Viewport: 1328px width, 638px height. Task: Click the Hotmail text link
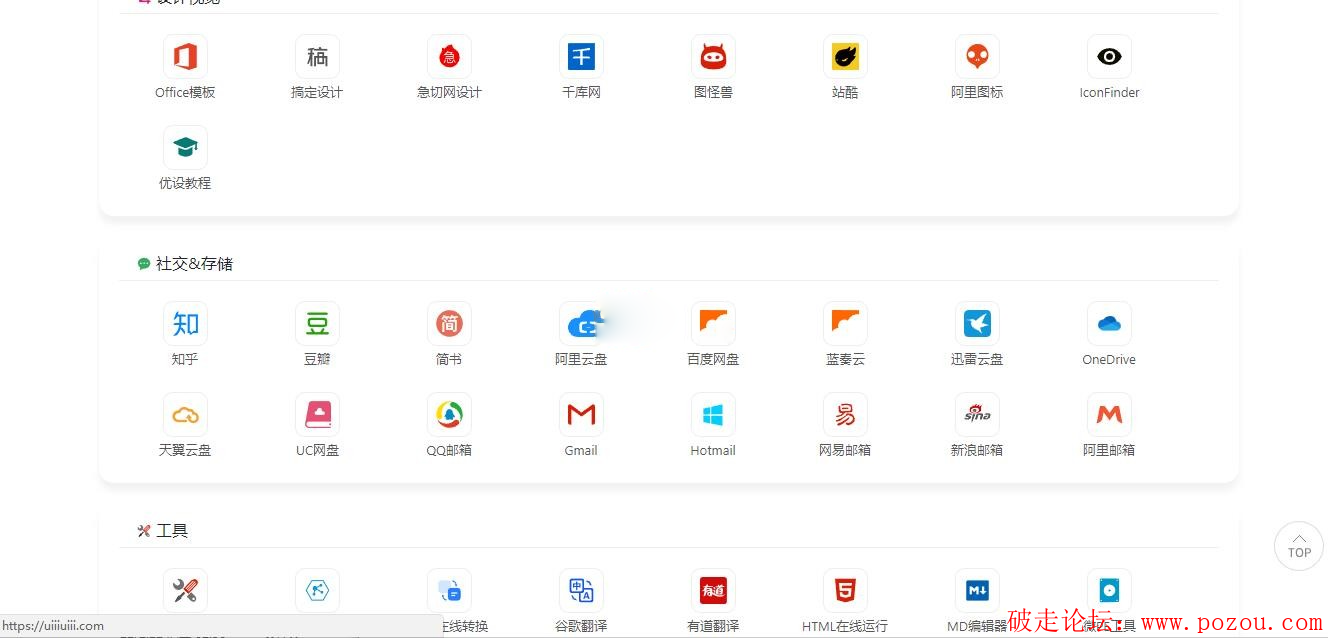[x=713, y=451]
